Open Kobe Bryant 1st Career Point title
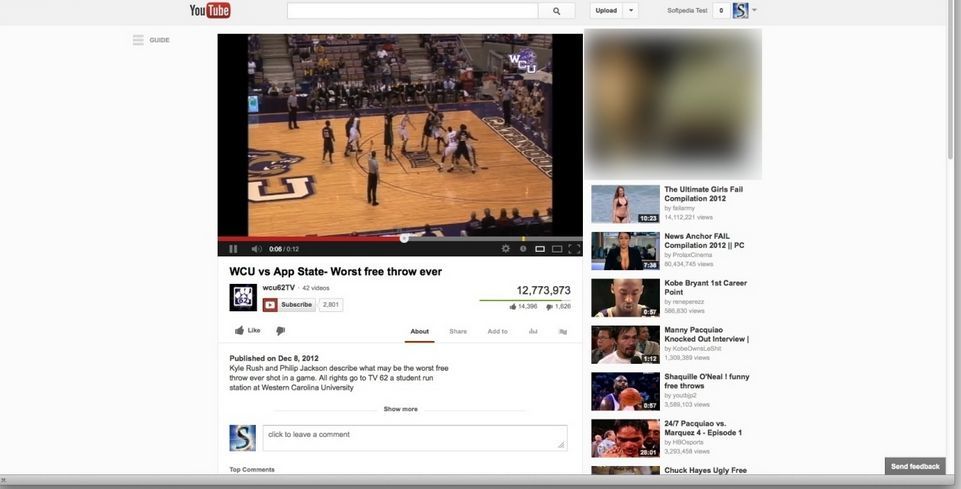 (705, 287)
